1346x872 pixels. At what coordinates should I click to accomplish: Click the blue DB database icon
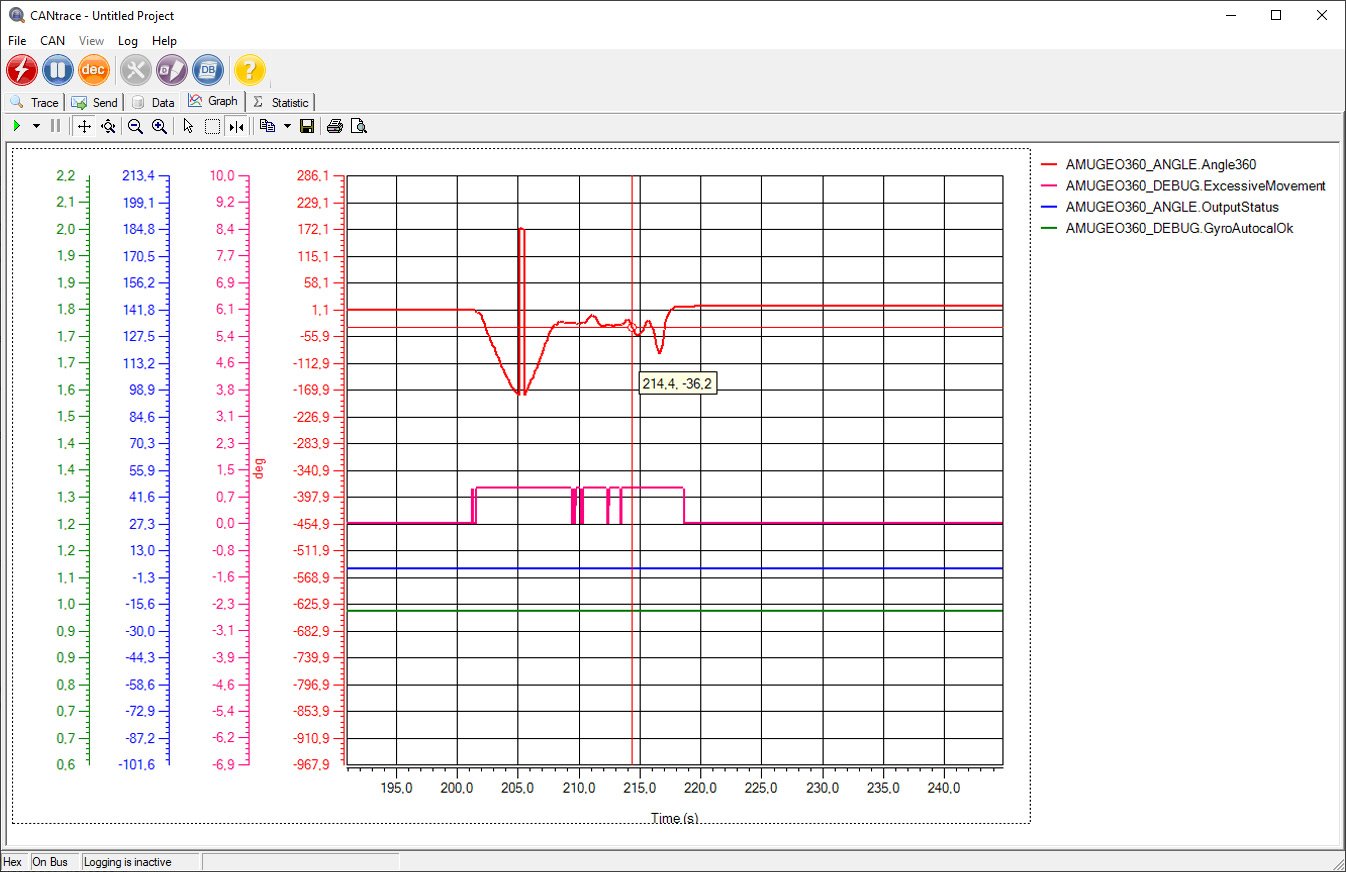point(208,70)
